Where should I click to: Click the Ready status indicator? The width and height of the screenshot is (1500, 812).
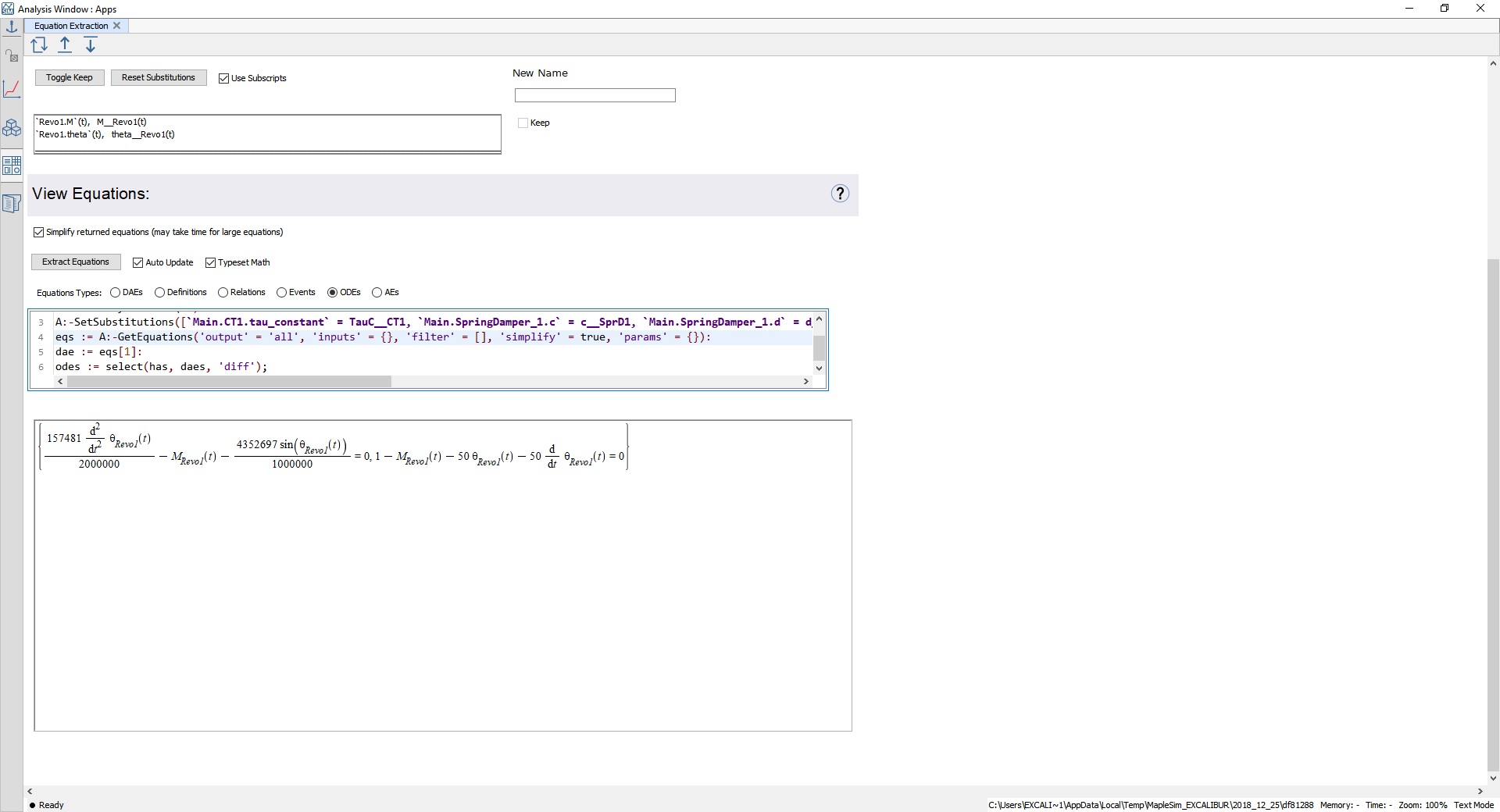click(47, 805)
